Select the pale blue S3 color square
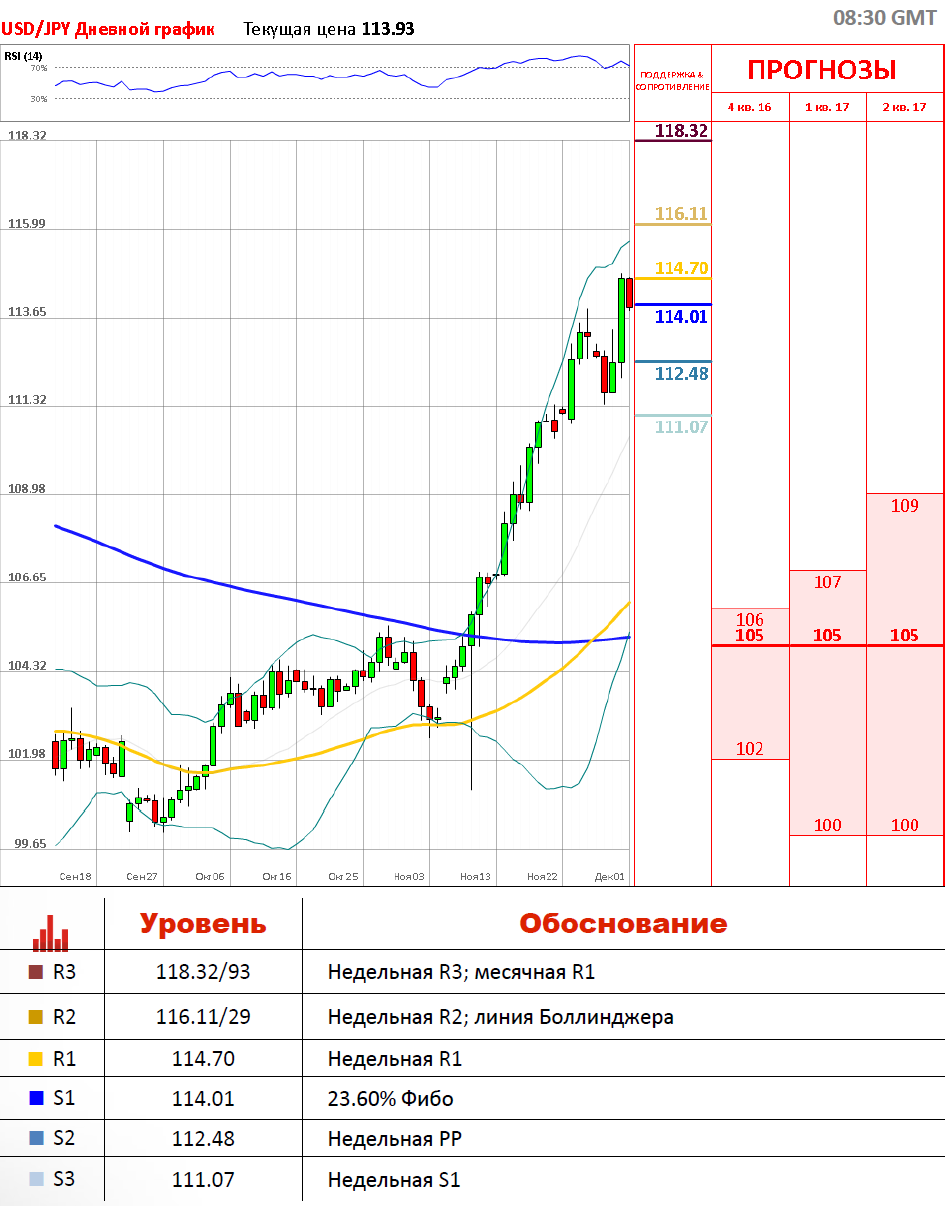946x1209 pixels. point(36,1180)
